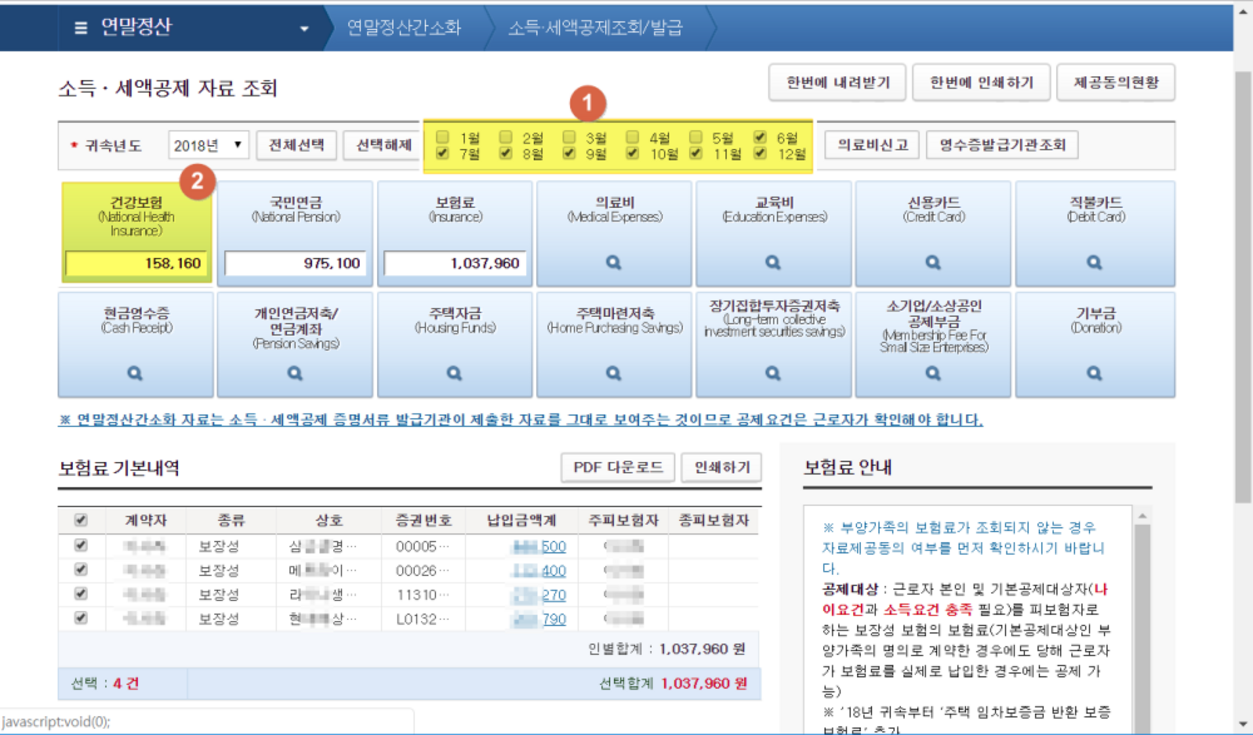Screen dimensions: 1253x735
Task: Click the page's vertical scrollbar on the right
Action: click(1244, 400)
